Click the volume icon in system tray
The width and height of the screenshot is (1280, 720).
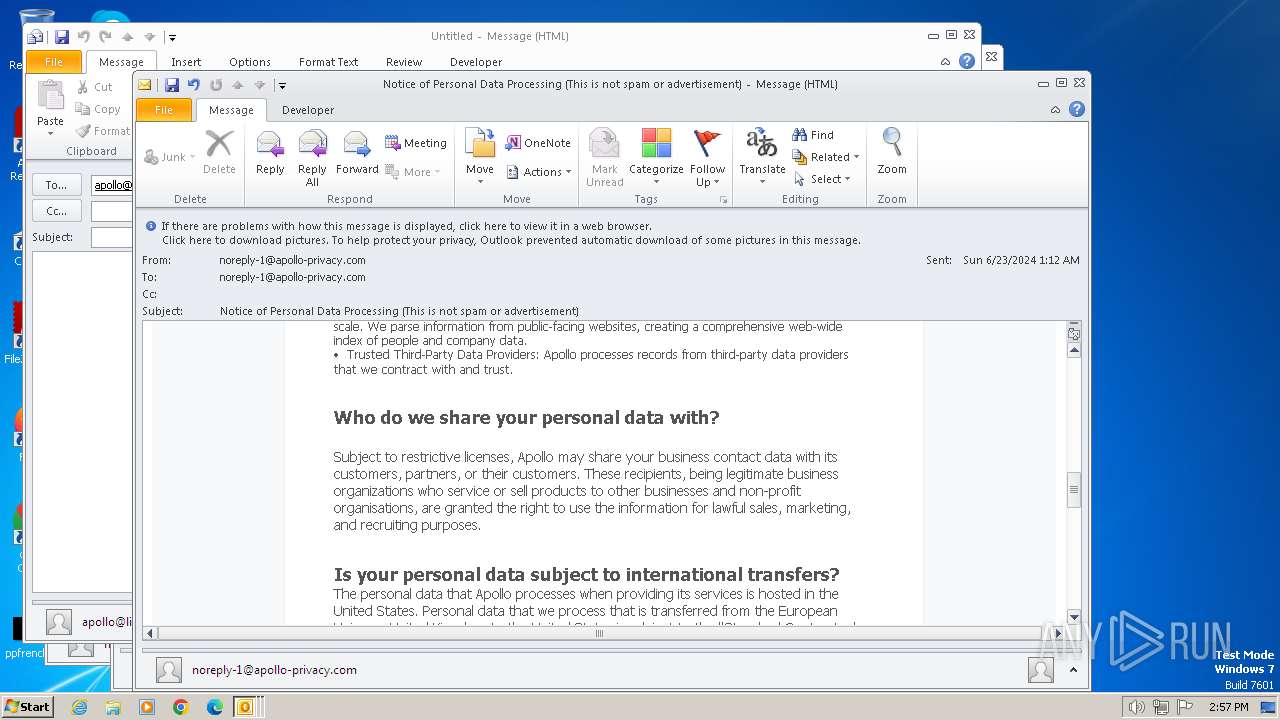(x=1136, y=707)
